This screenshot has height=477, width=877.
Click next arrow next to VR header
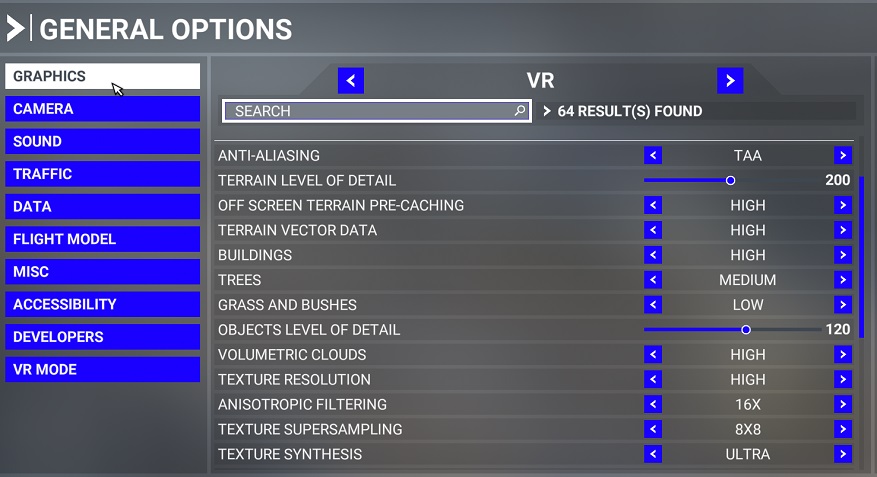coord(730,81)
